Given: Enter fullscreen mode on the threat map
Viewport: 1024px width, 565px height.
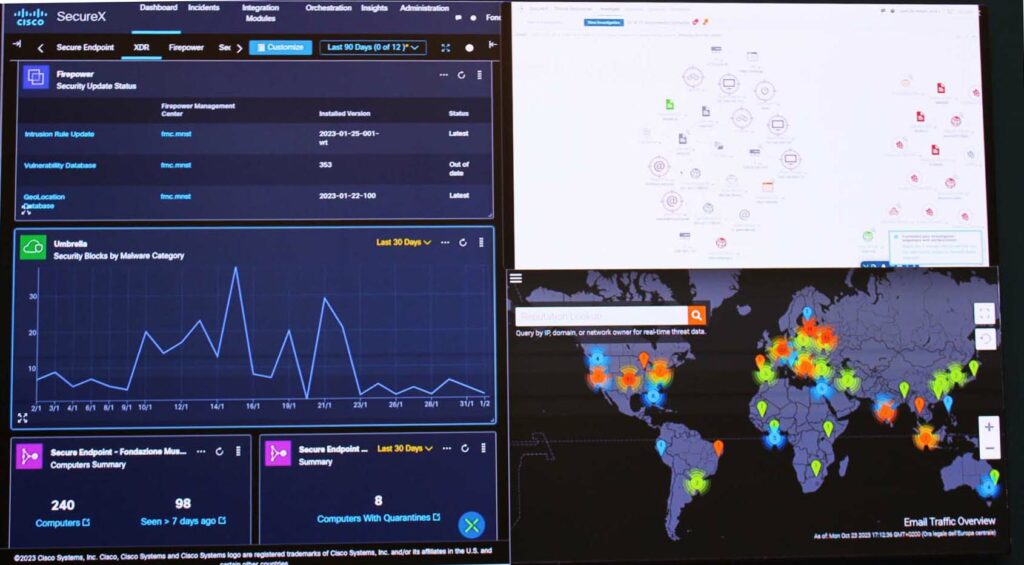Looking at the screenshot, I should (984, 313).
